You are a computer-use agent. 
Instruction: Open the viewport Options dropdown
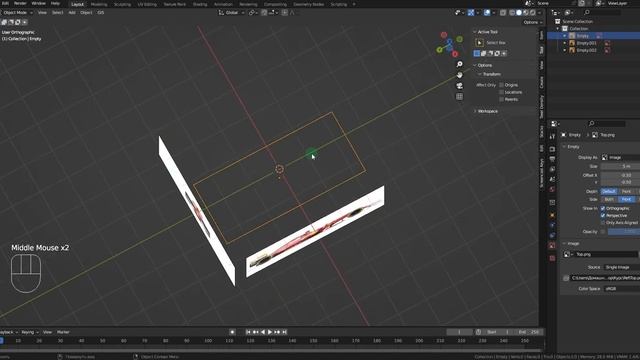tap(533, 22)
